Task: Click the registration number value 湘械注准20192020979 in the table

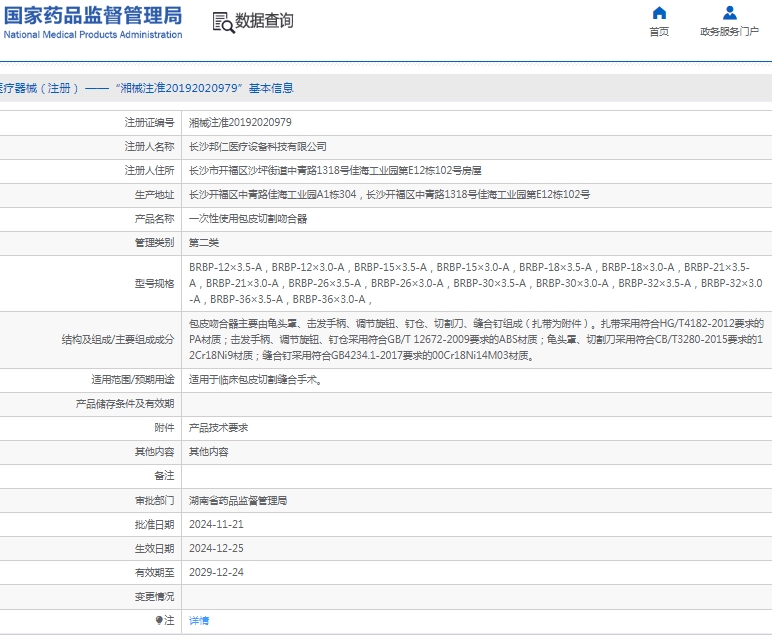Action: (x=240, y=122)
